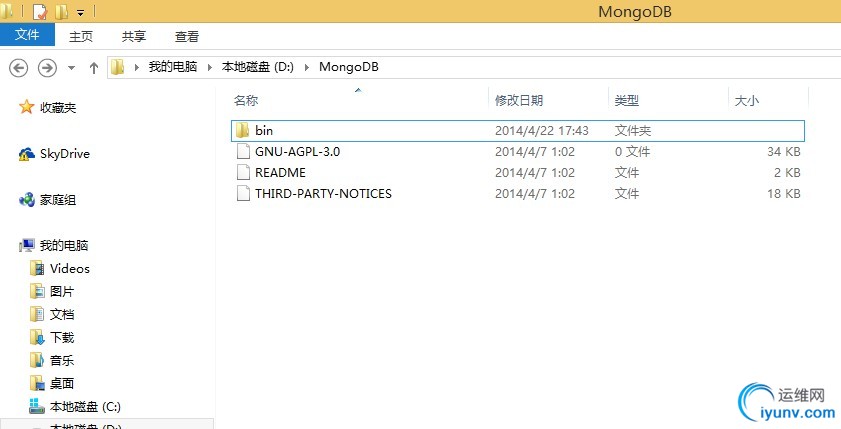Select the bin folder name

264,130
